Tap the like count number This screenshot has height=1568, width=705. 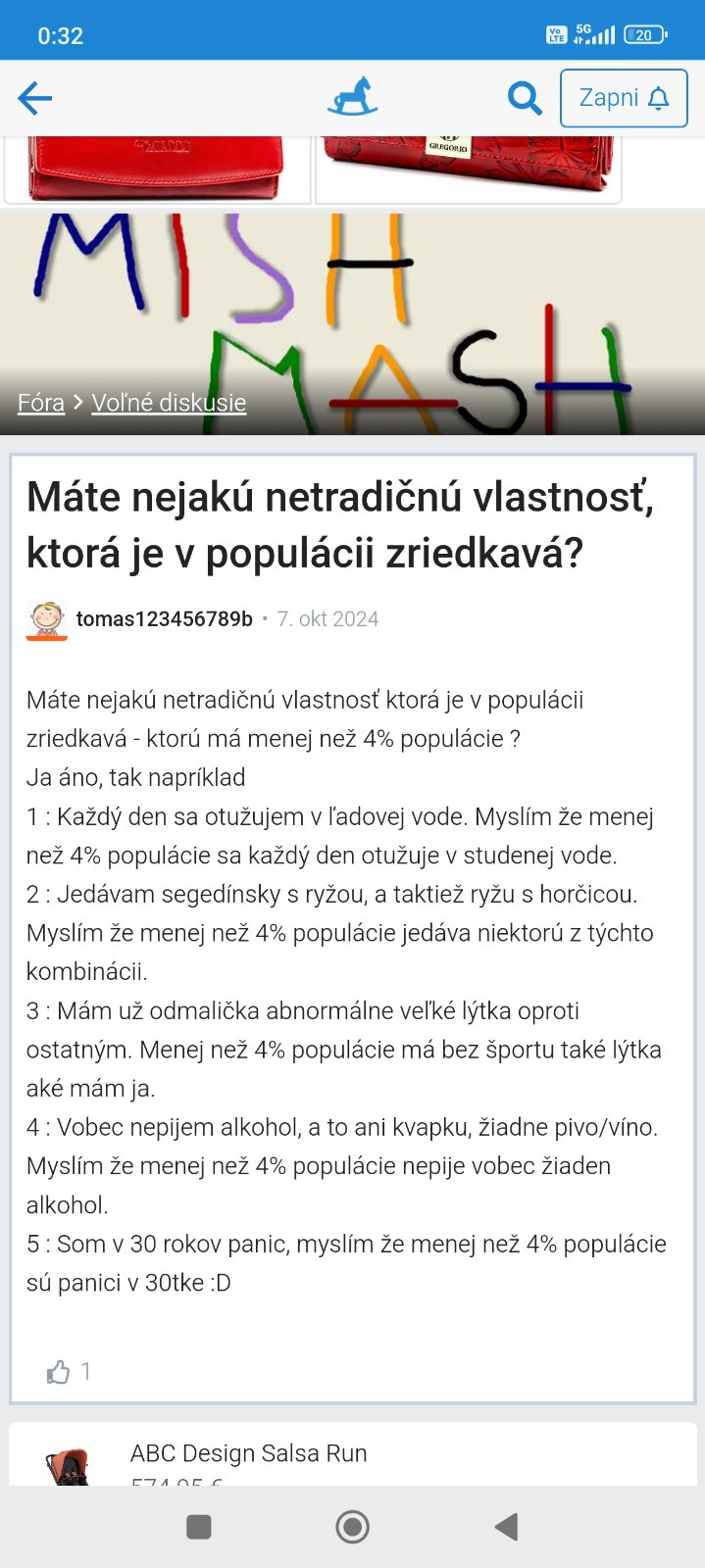tap(86, 1371)
